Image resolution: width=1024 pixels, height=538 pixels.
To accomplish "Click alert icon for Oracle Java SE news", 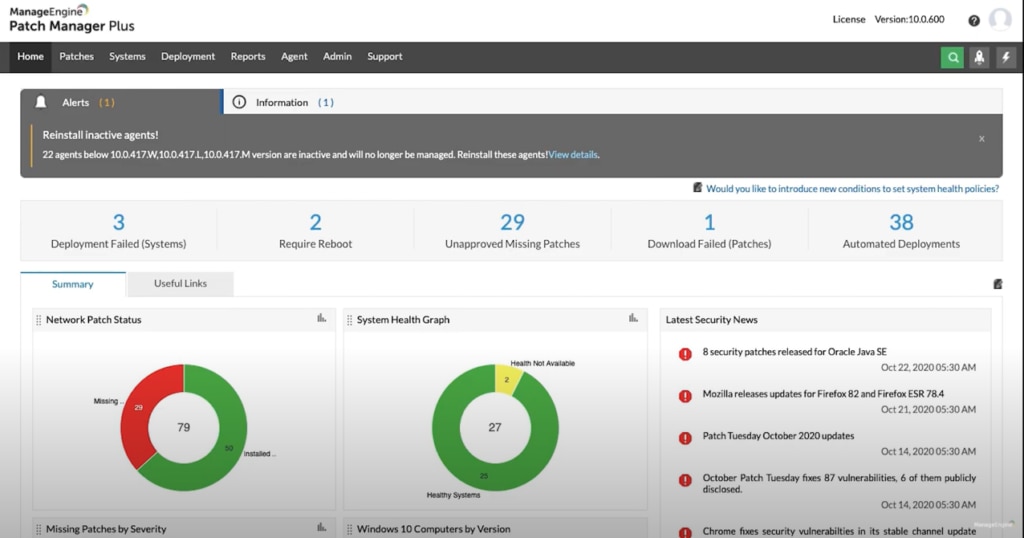I will pyautogui.click(x=685, y=354).
